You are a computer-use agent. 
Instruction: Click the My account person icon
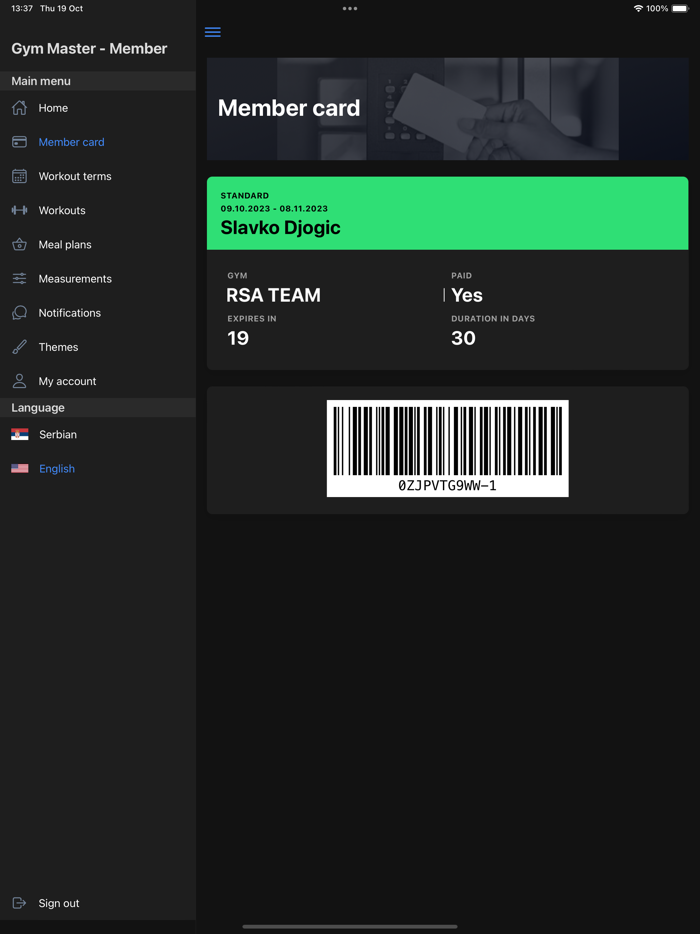click(x=20, y=381)
